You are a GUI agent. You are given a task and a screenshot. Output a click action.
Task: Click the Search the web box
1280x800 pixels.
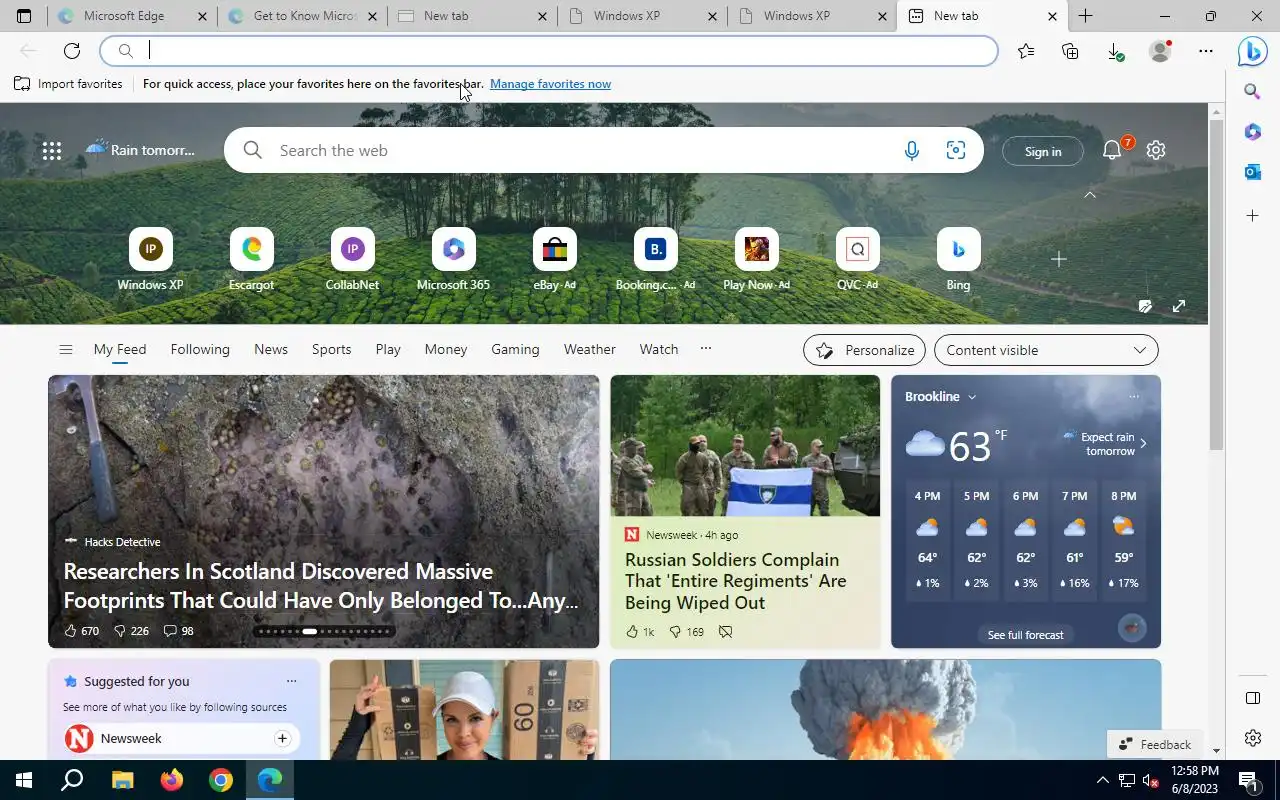click(x=604, y=150)
